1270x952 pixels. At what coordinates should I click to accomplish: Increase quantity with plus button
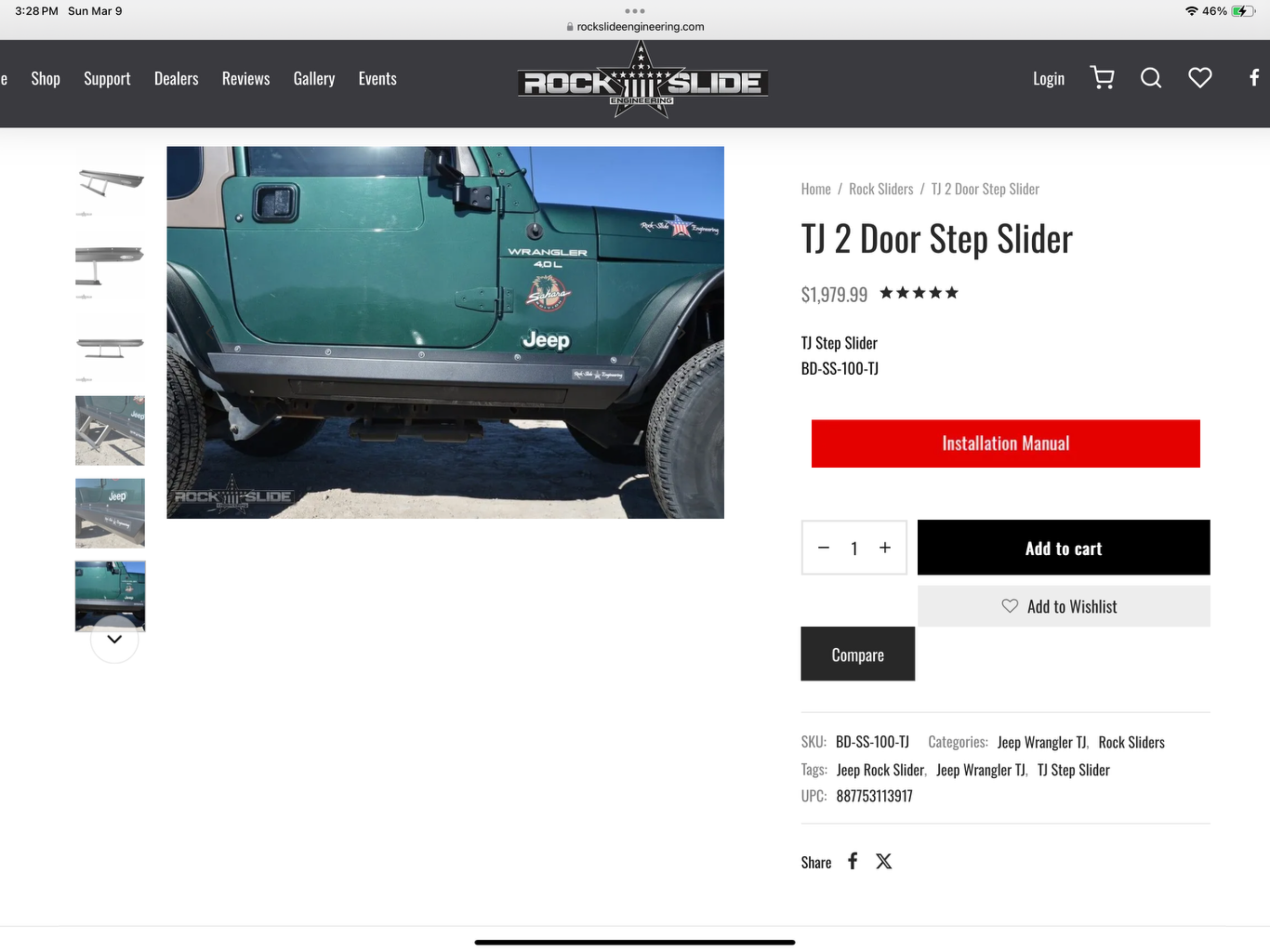tap(885, 548)
